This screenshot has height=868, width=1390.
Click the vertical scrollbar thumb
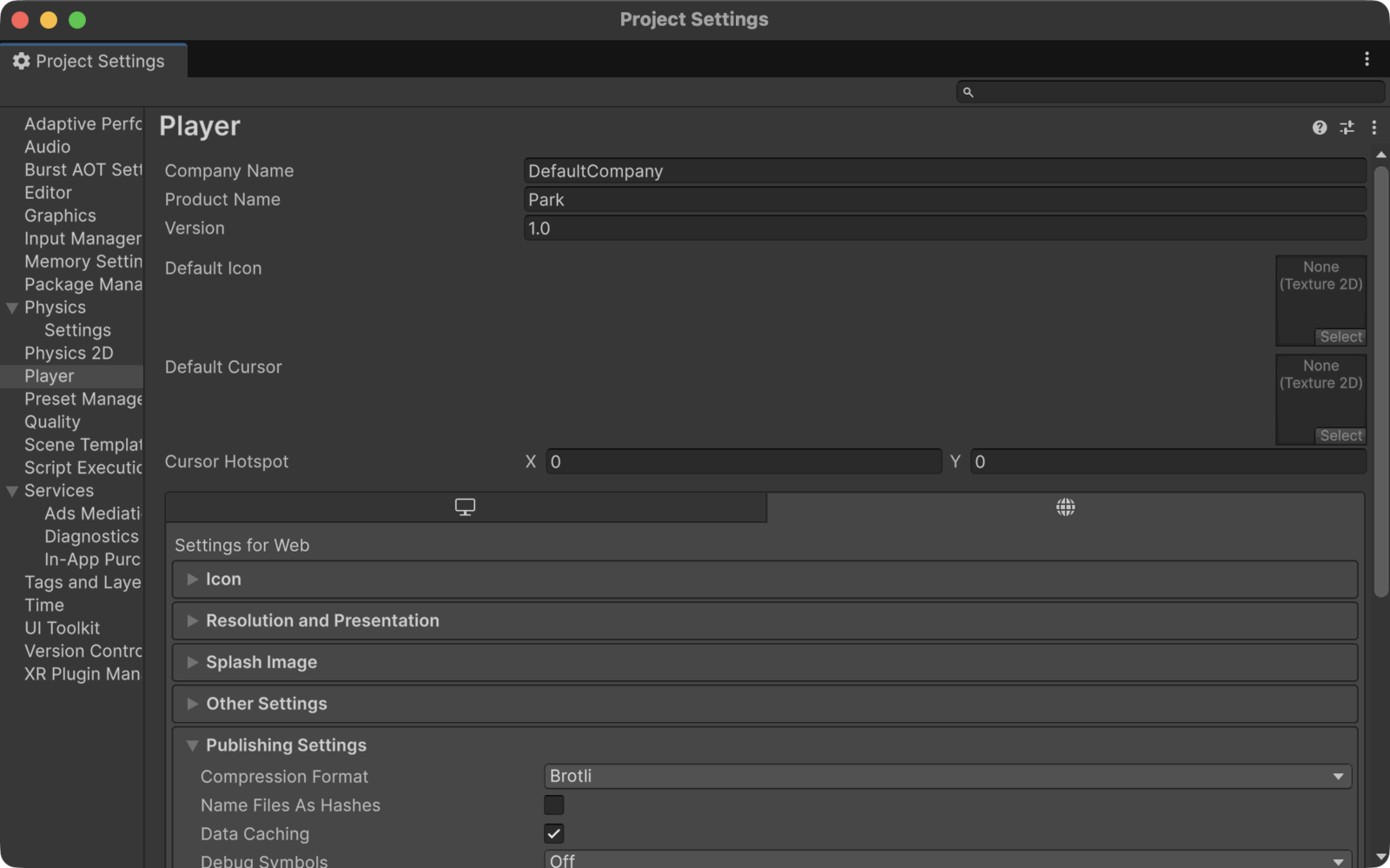[1380, 381]
